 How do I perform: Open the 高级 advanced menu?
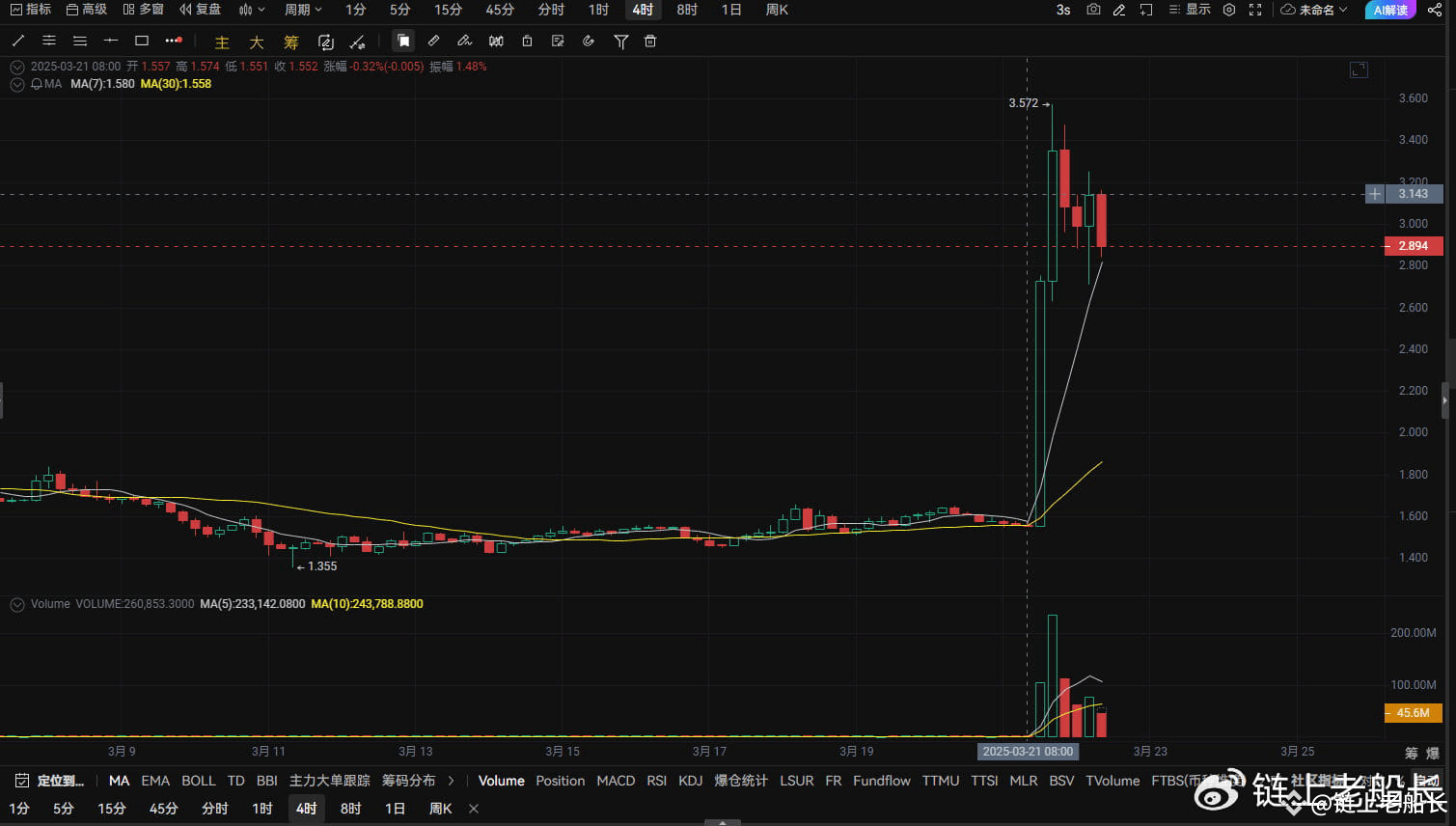pyautogui.click(x=86, y=10)
